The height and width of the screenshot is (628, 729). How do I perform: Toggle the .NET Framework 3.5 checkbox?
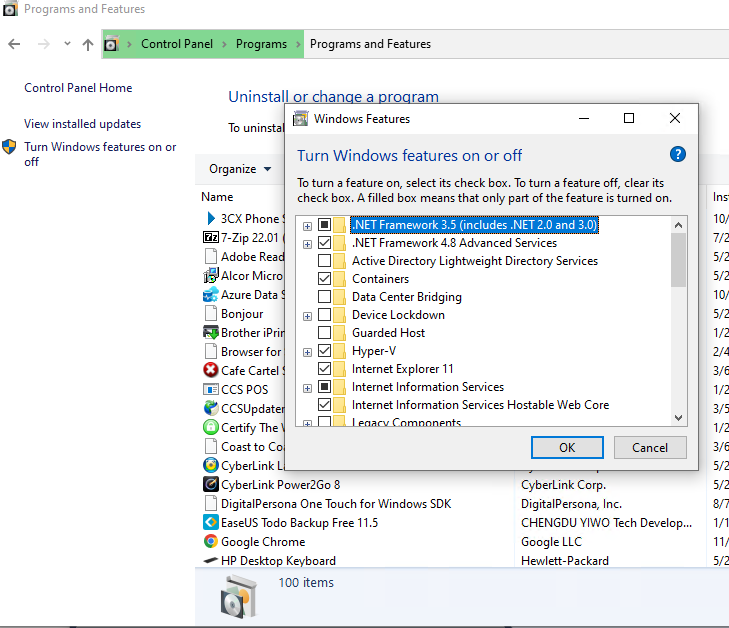[325, 225]
